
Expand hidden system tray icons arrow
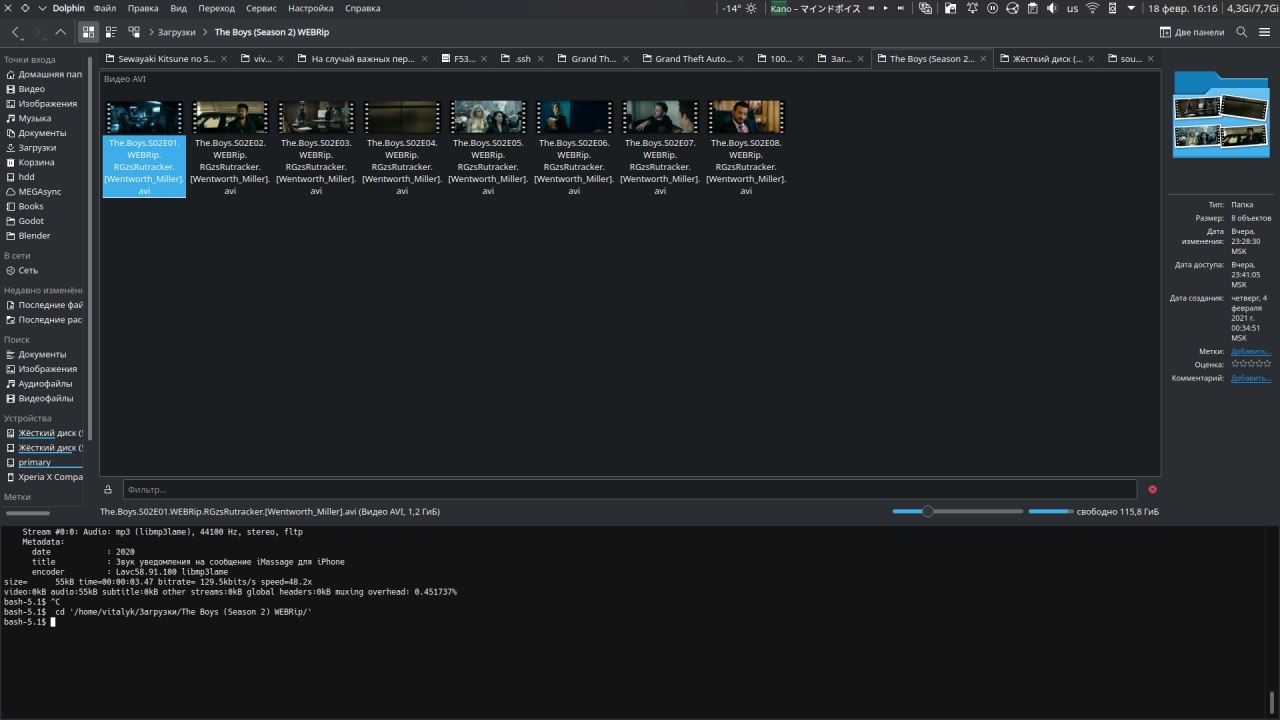tap(1131, 8)
